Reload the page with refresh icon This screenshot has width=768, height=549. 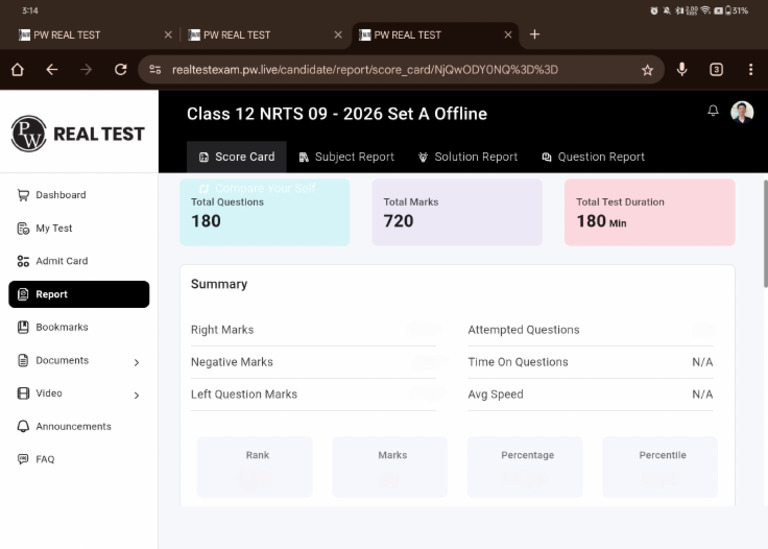click(x=121, y=70)
